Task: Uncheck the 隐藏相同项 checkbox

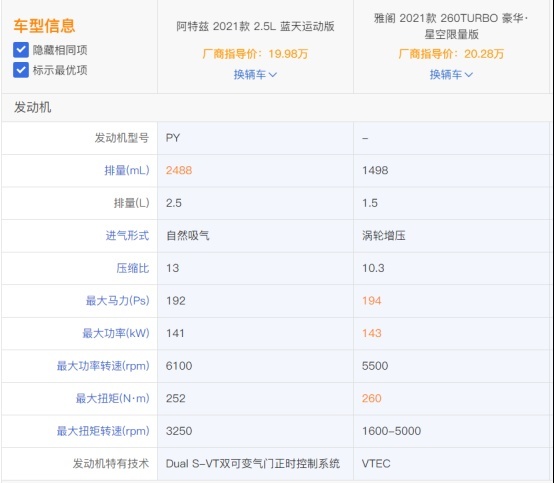Action: click(x=21, y=50)
